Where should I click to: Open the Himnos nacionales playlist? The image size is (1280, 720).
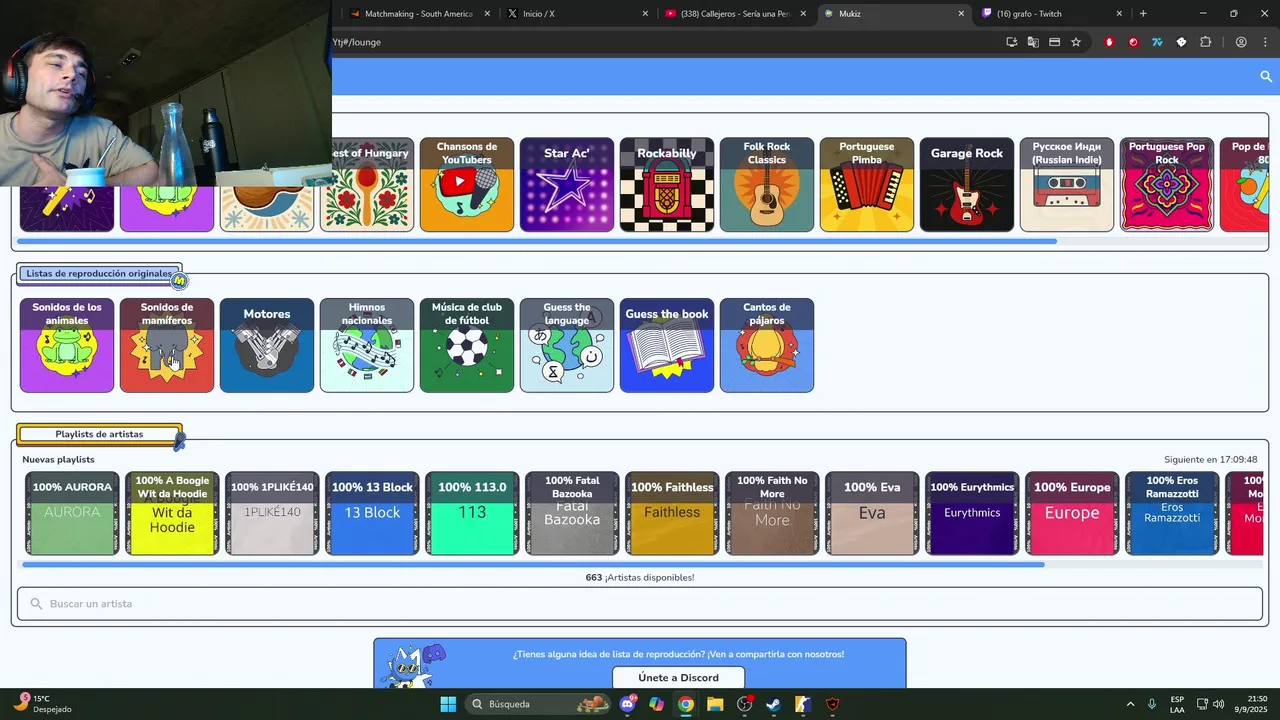pos(367,345)
